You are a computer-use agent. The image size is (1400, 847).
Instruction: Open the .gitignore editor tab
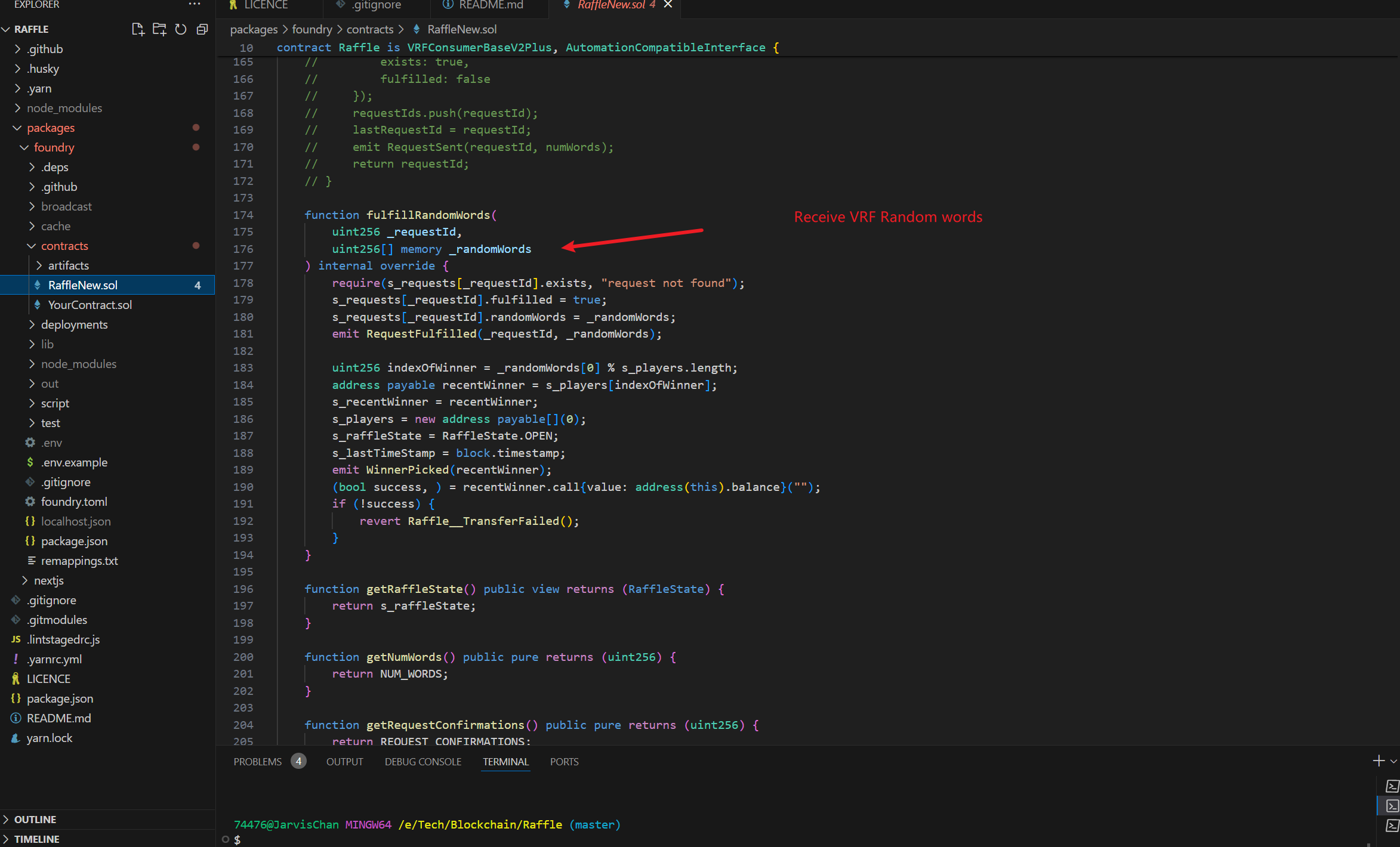click(376, 5)
